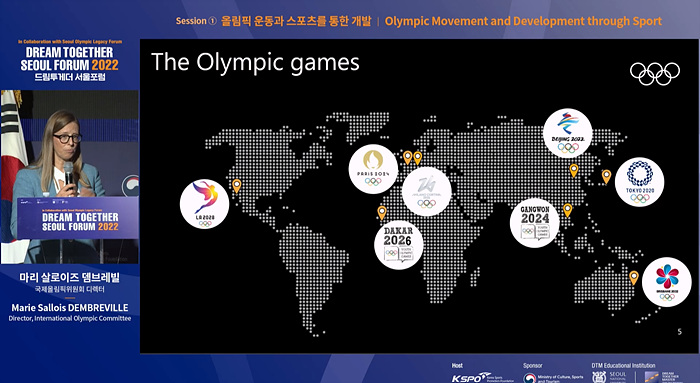Click the slide page number 5
The height and width of the screenshot is (383, 700).
(679, 331)
